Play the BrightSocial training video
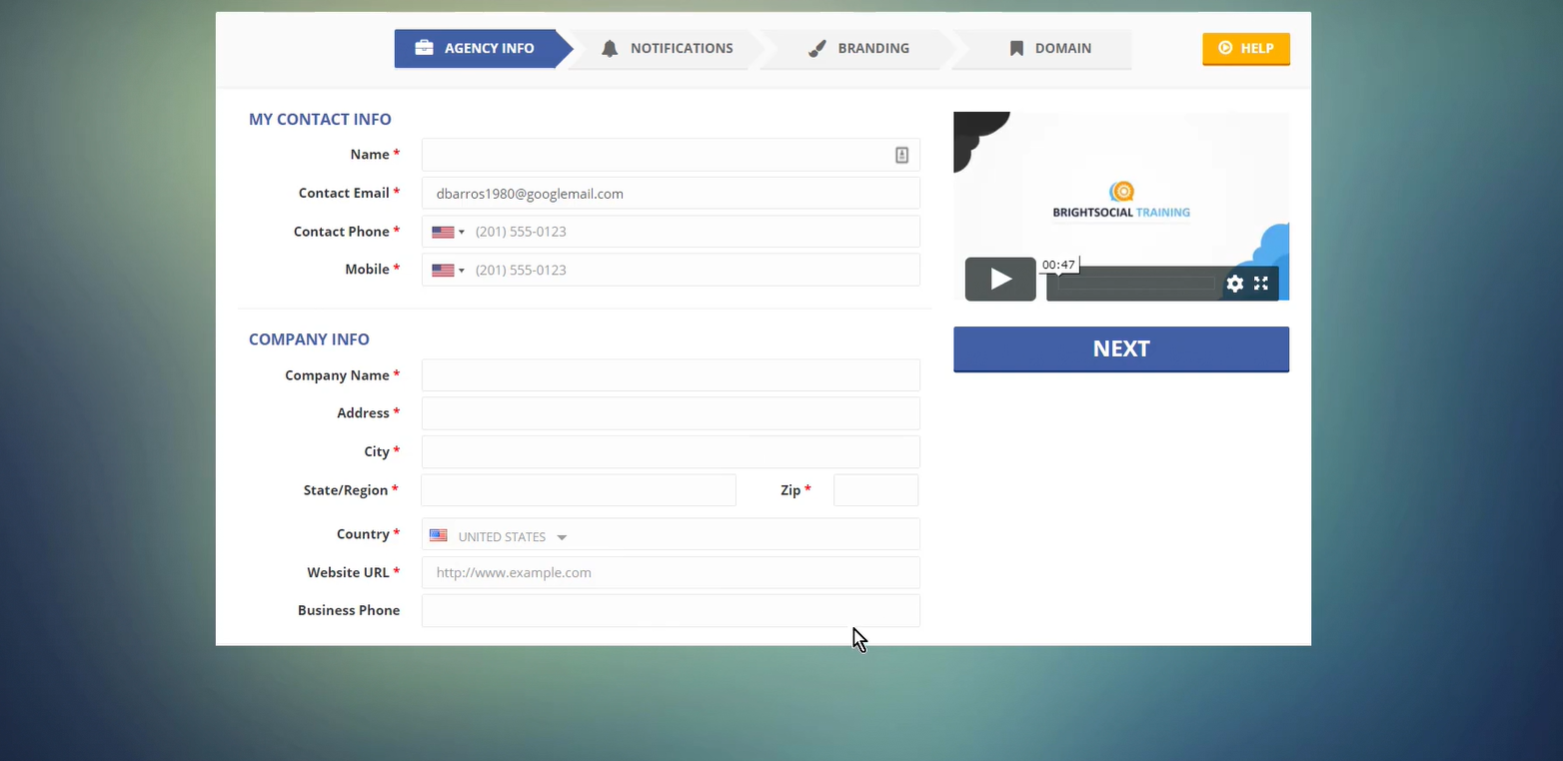This screenshot has height=761, width=1563. tap(1000, 280)
